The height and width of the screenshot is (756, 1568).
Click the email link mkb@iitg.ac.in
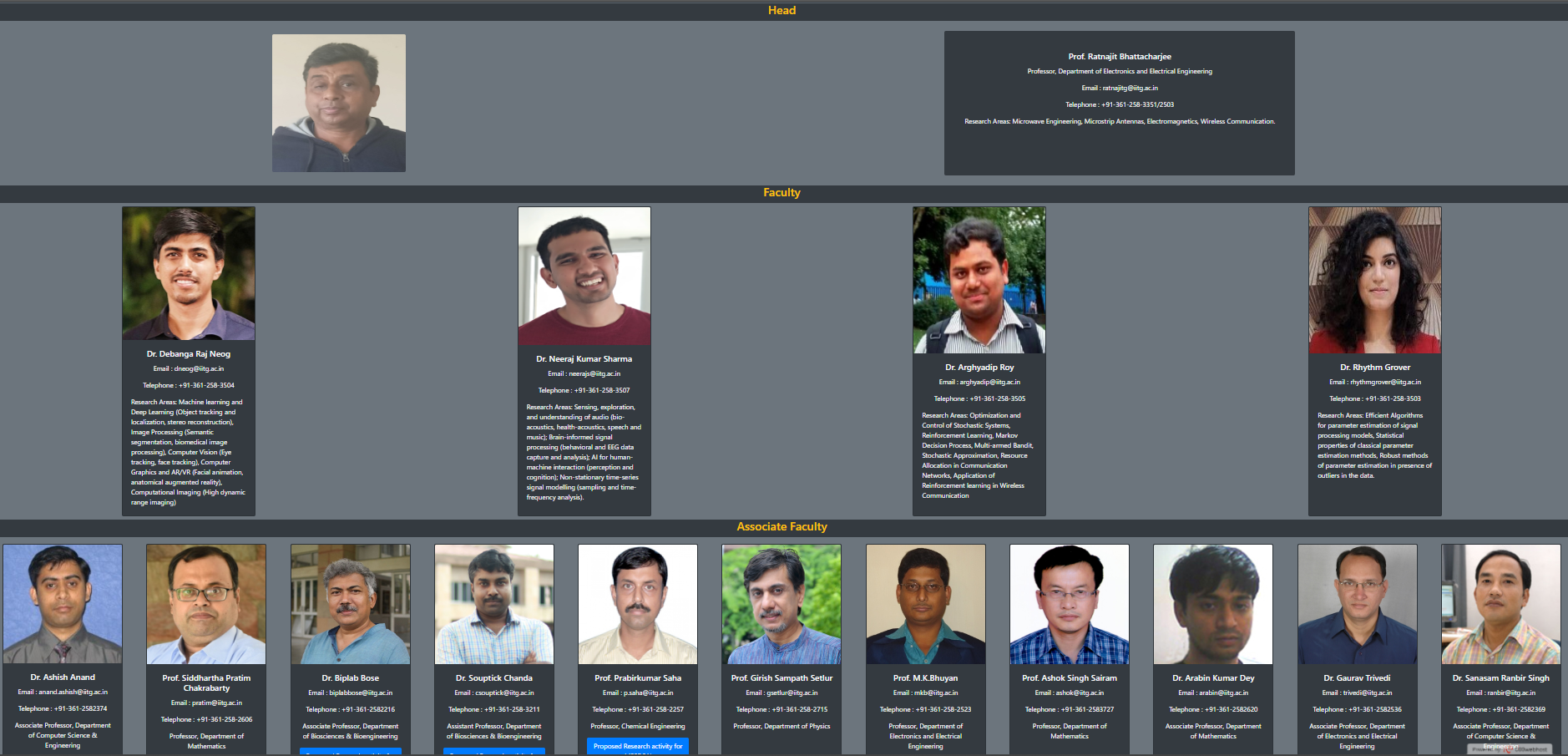click(x=935, y=693)
